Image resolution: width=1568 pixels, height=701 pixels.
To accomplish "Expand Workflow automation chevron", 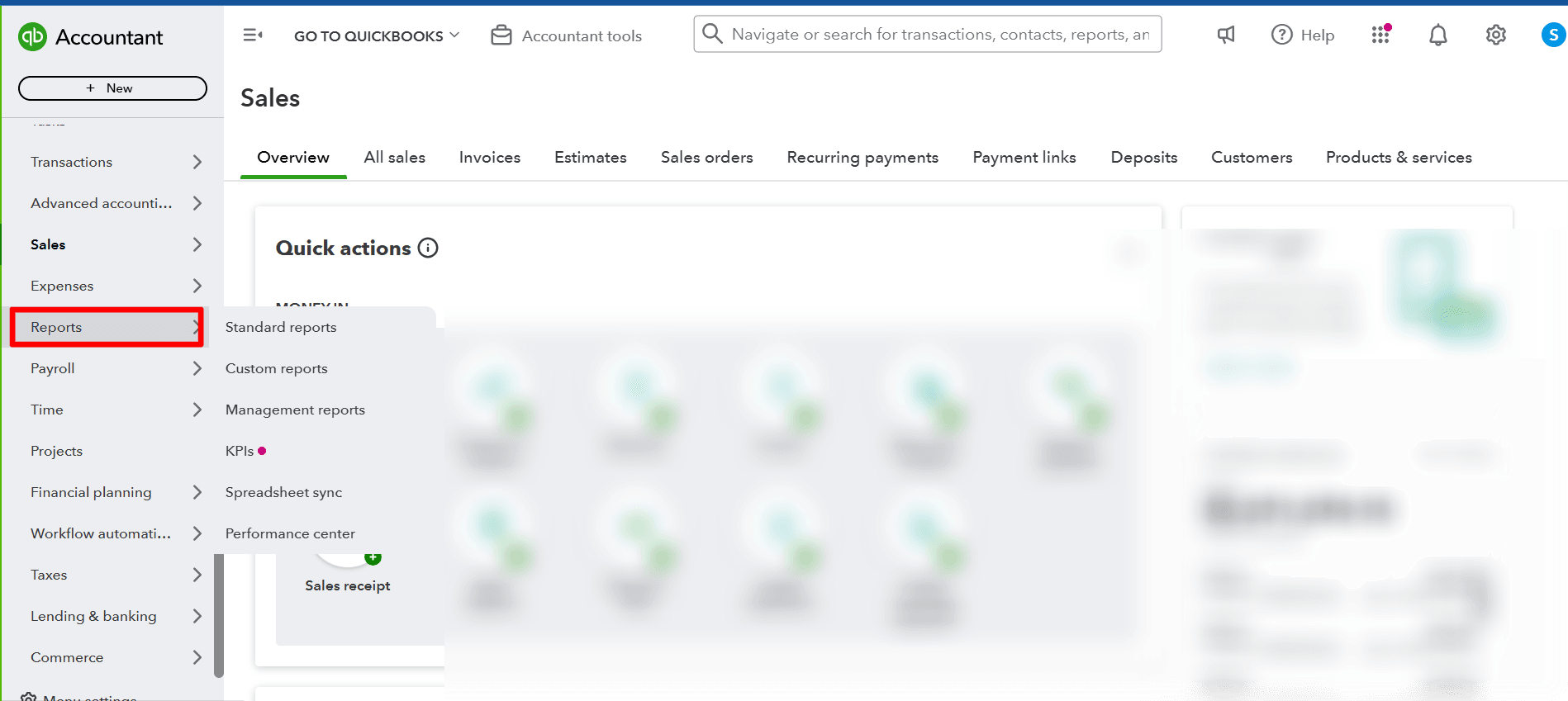I will [x=197, y=533].
